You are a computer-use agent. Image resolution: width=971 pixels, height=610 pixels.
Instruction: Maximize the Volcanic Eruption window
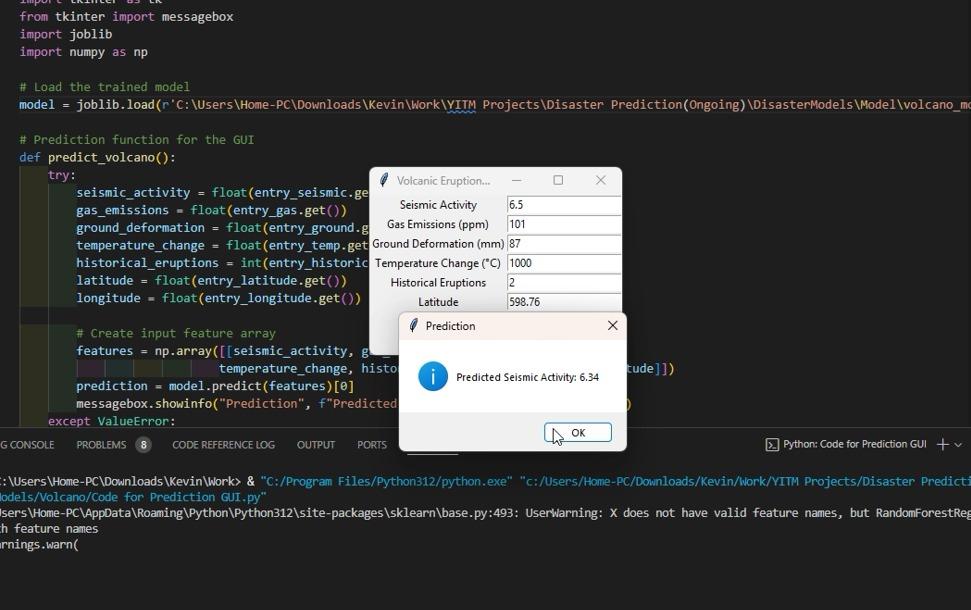558,180
